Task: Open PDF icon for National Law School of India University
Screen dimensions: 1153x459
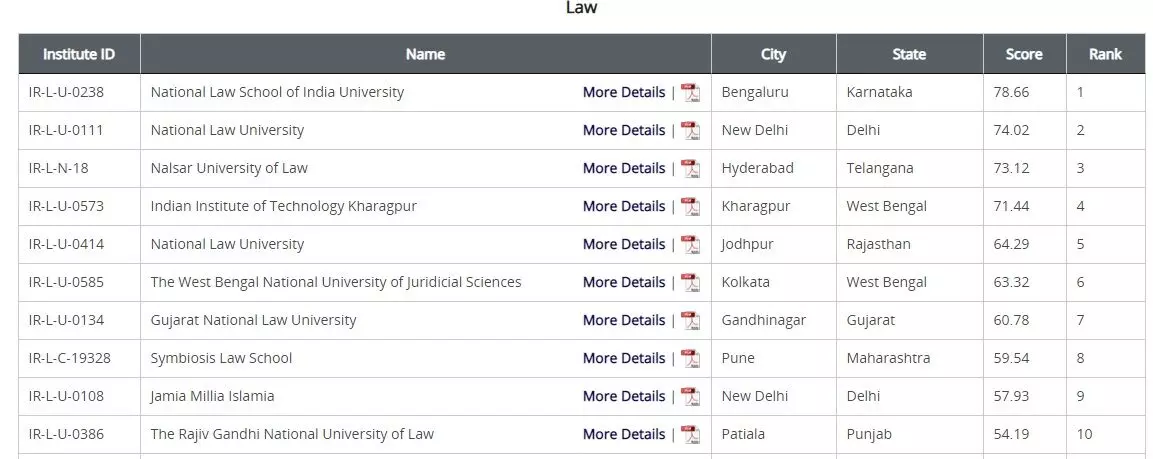Action: point(690,93)
